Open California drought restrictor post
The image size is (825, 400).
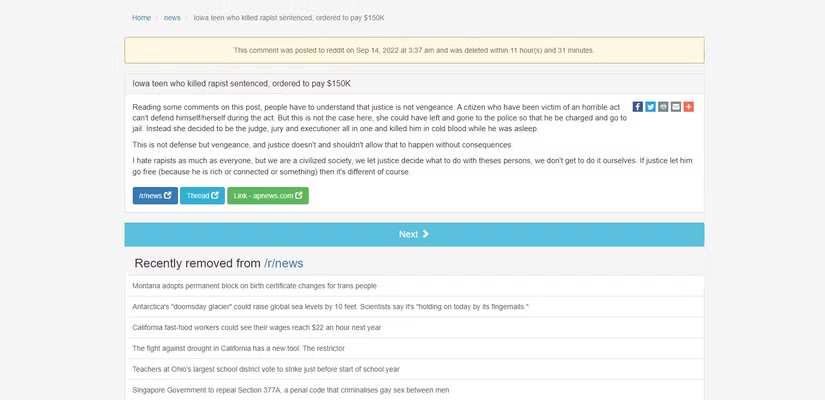pyautogui.click(x=238, y=348)
